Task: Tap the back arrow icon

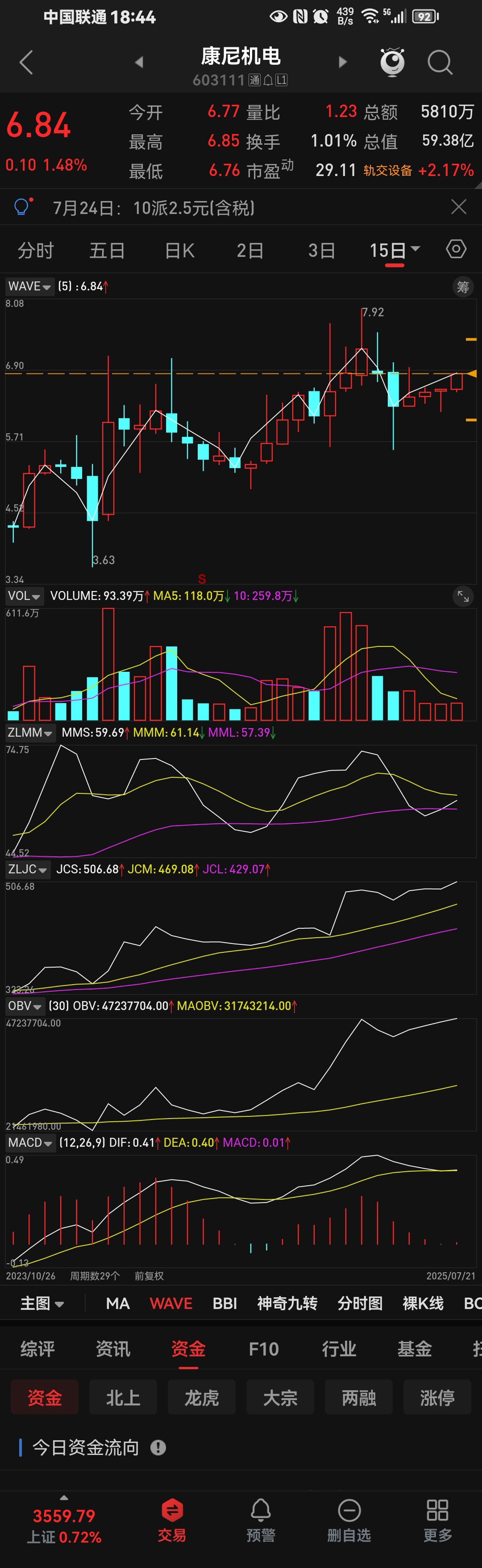Action: coord(26,62)
